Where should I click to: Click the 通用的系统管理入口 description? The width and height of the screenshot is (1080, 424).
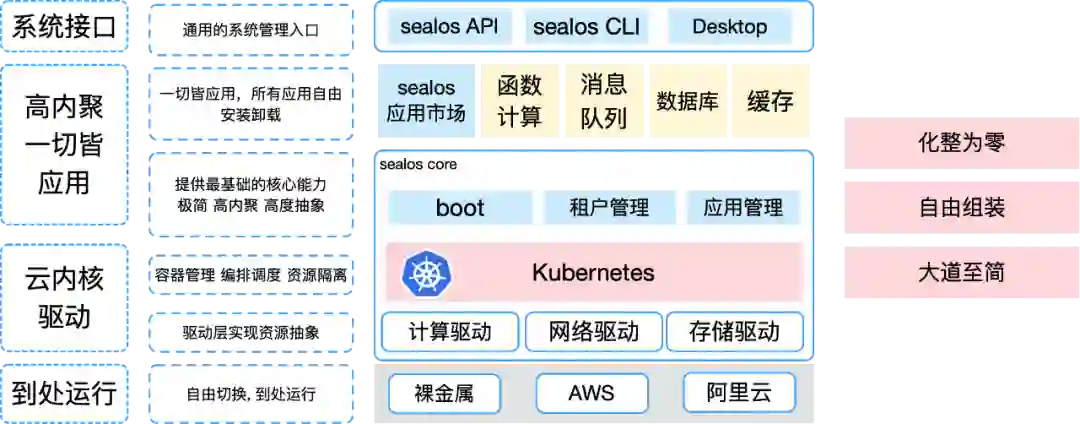click(251, 30)
